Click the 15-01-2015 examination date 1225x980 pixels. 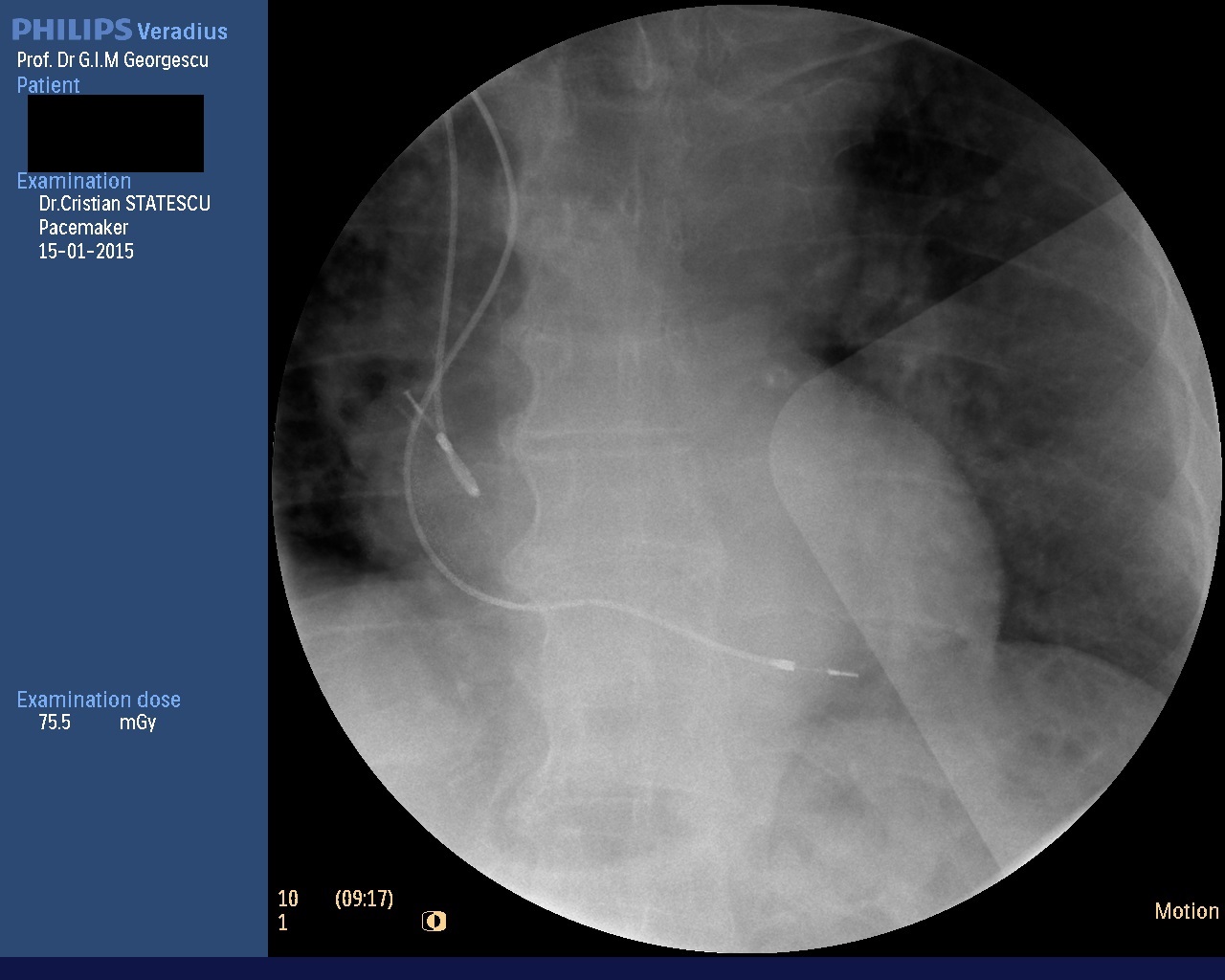[86, 252]
